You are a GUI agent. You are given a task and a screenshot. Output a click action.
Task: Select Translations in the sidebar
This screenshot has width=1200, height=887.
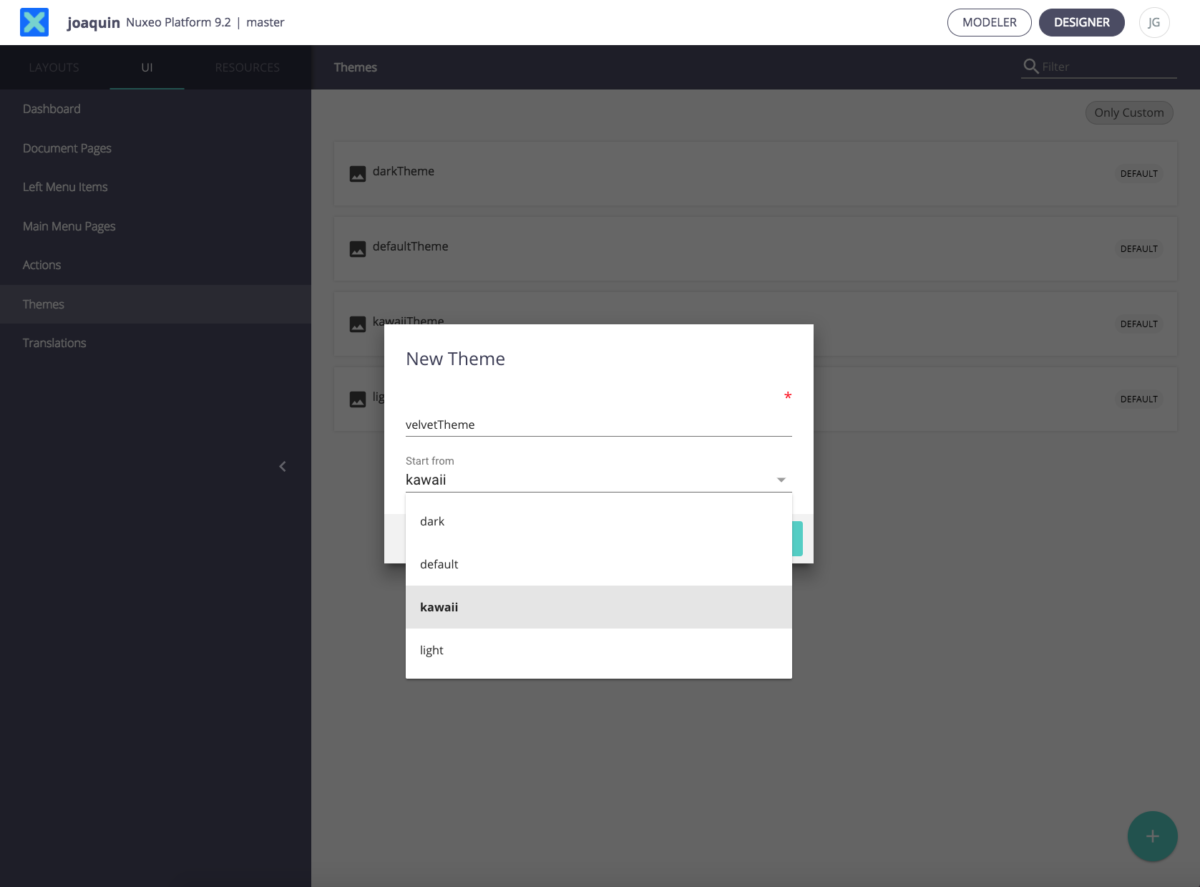[54, 342]
